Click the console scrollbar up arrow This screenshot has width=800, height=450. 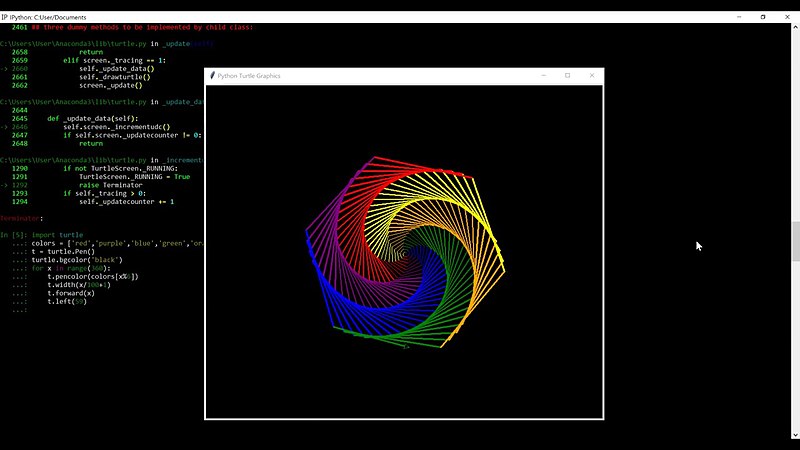click(x=795, y=28)
